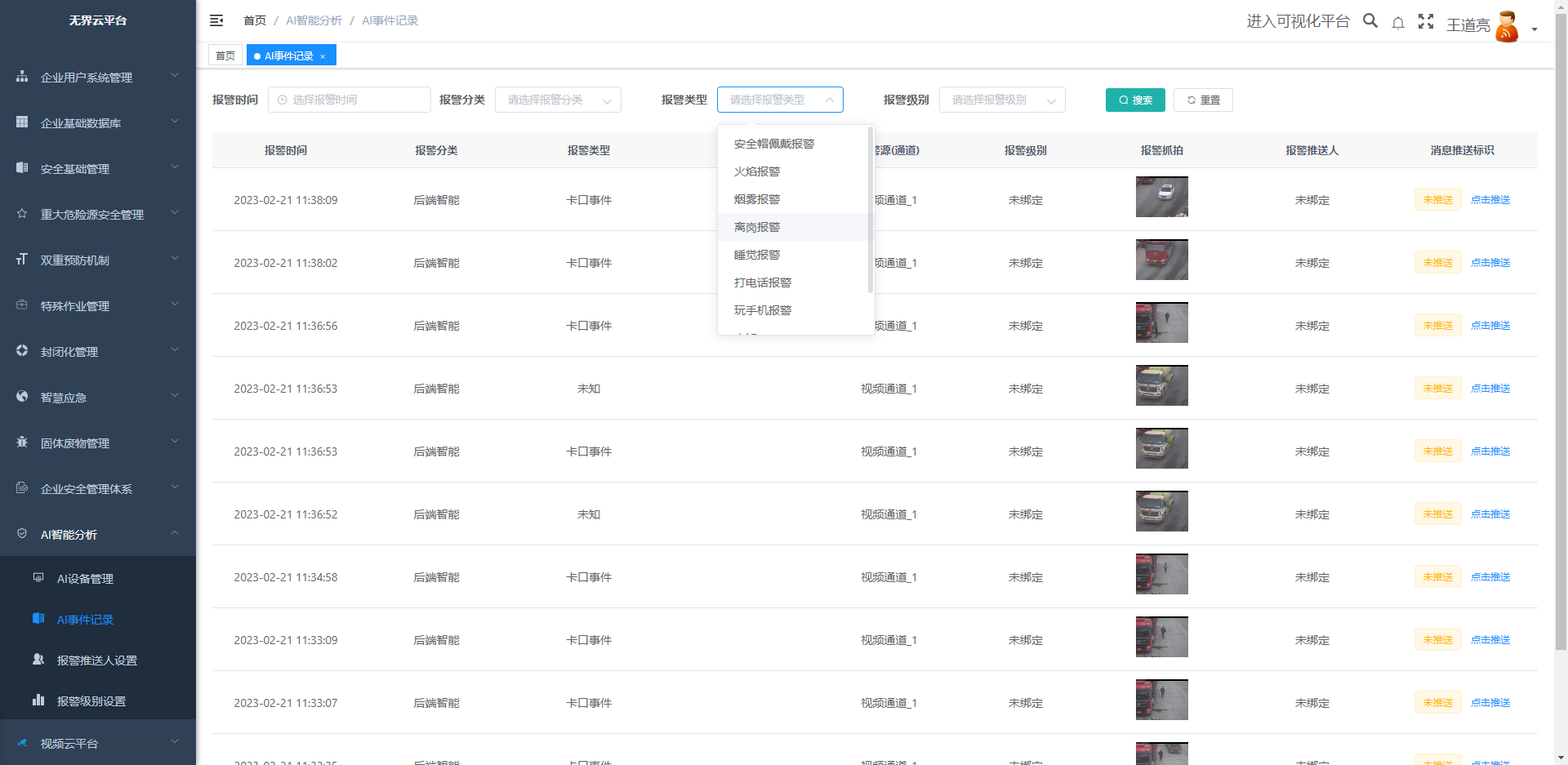Click 点击推送 link in first row
This screenshot has width=1568, height=765.
[1490, 200]
